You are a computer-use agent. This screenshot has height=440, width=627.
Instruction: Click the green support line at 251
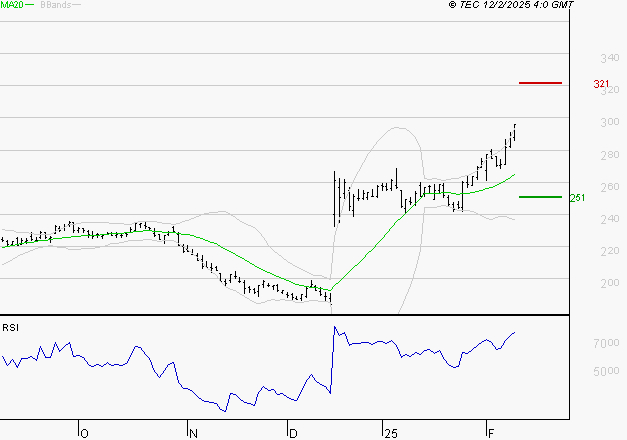(x=540, y=197)
